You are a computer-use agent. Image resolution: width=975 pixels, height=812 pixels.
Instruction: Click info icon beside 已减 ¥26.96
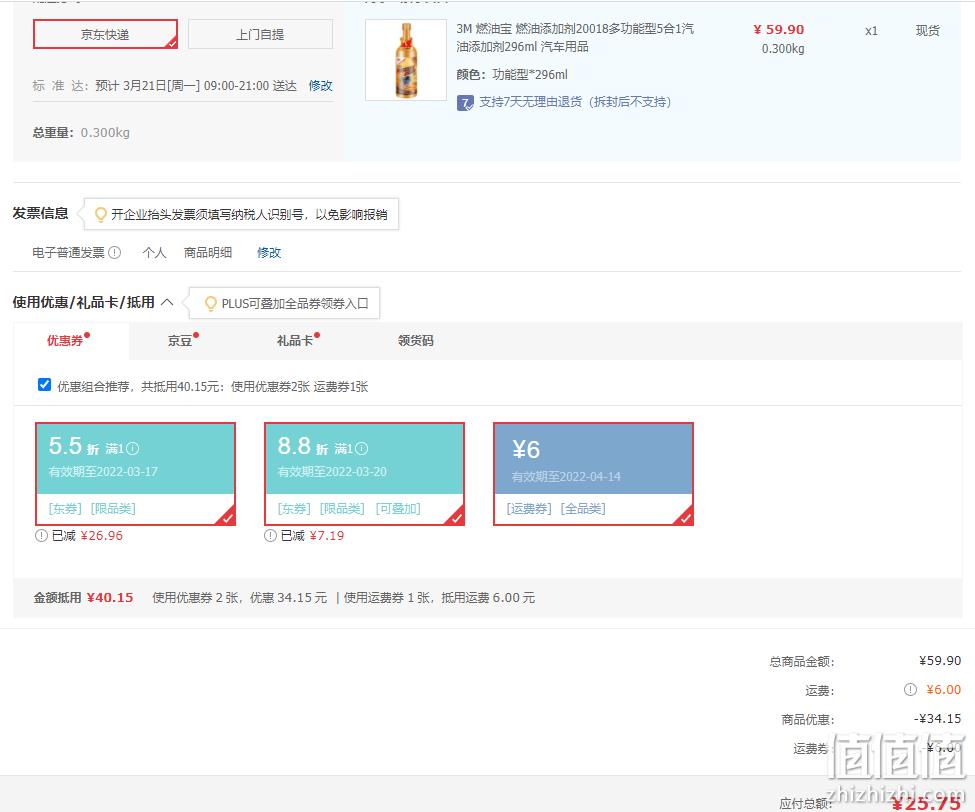(41, 535)
